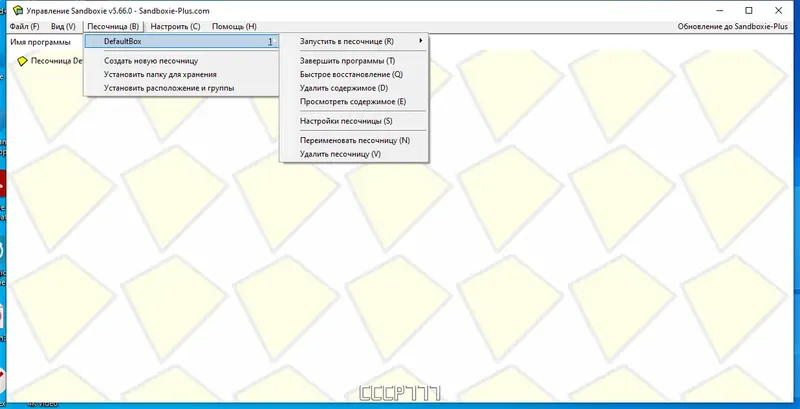Open the Вид (V) menu
The image size is (800, 409).
point(63,27)
